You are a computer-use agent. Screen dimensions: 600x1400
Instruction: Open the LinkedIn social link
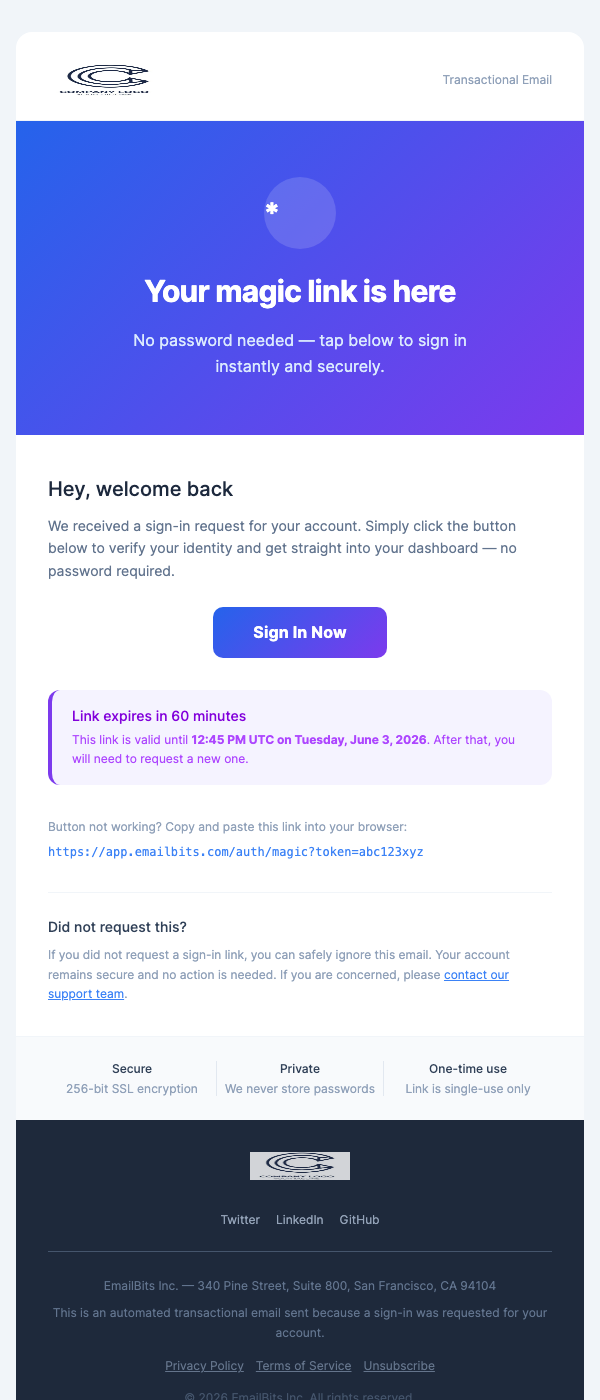(299, 1219)
